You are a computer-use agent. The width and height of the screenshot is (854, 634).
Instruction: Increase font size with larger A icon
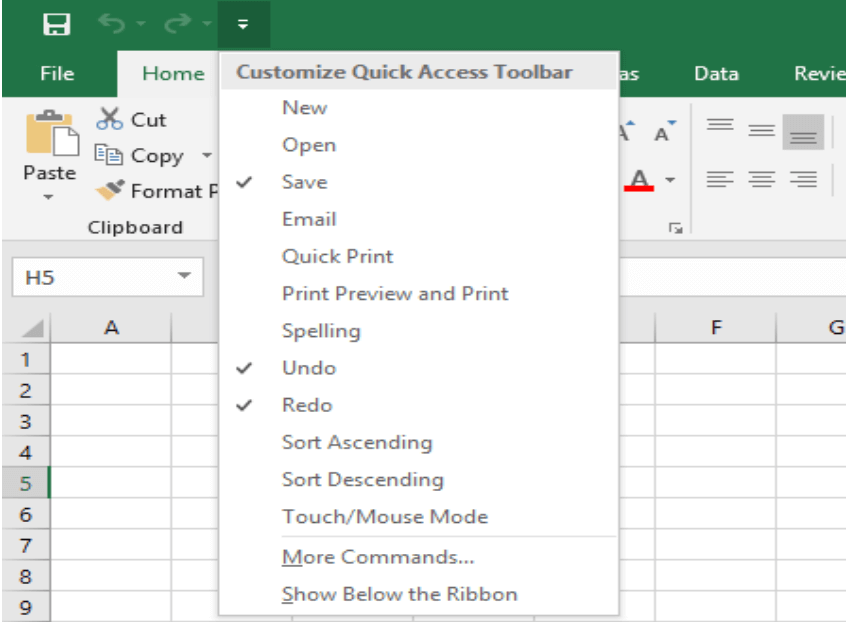[626, 131]
